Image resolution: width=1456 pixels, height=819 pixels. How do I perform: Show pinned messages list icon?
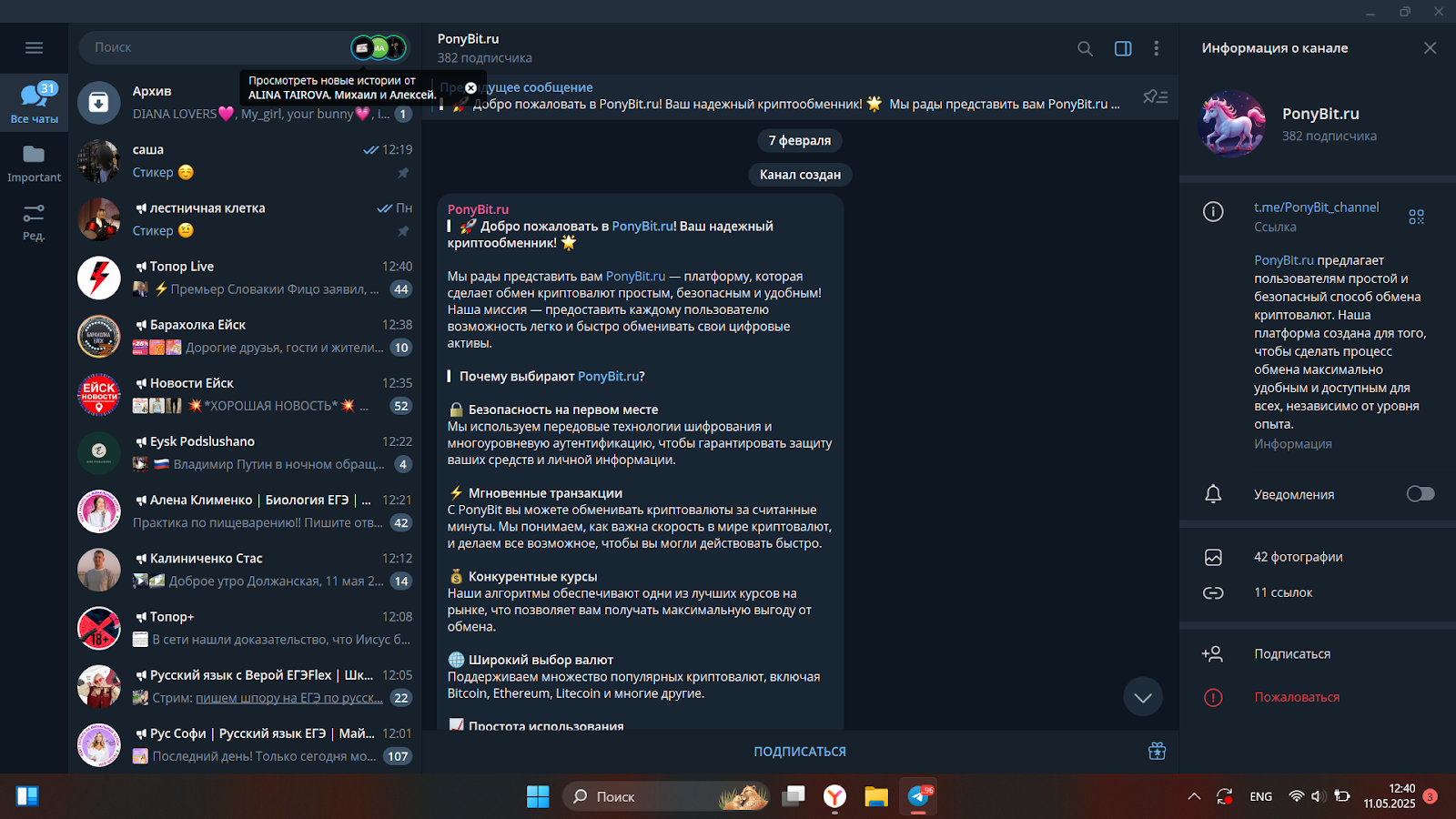coord(1155,96)
